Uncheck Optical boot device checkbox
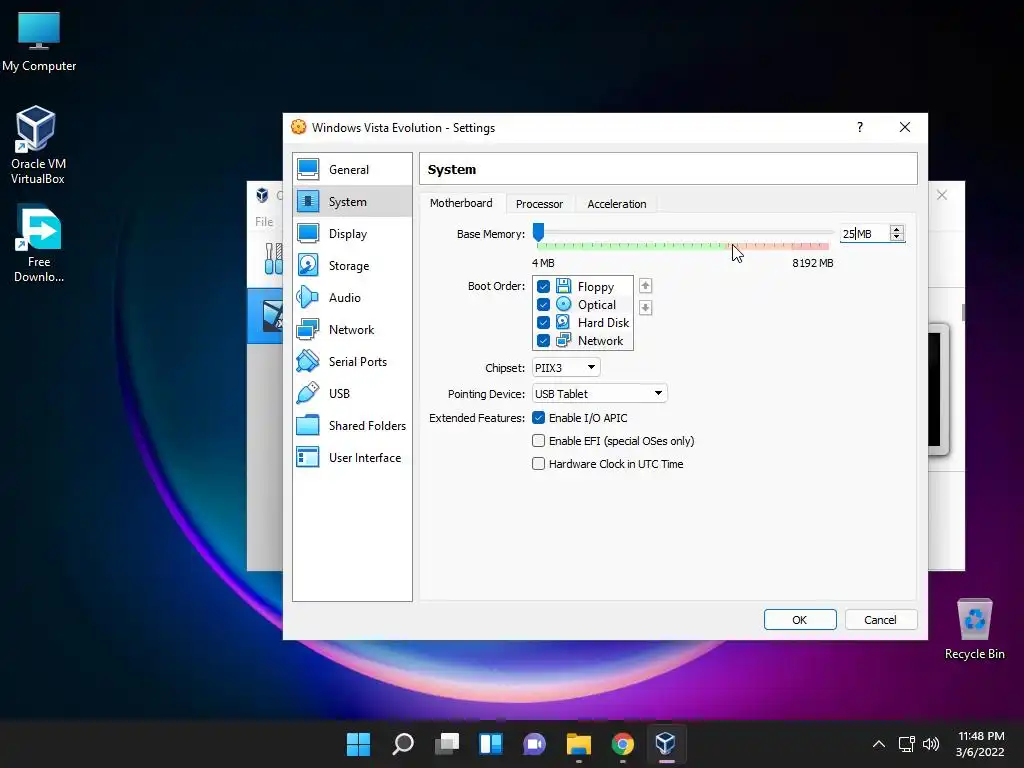Screen dimensions: 1024x768 [543, 305]
